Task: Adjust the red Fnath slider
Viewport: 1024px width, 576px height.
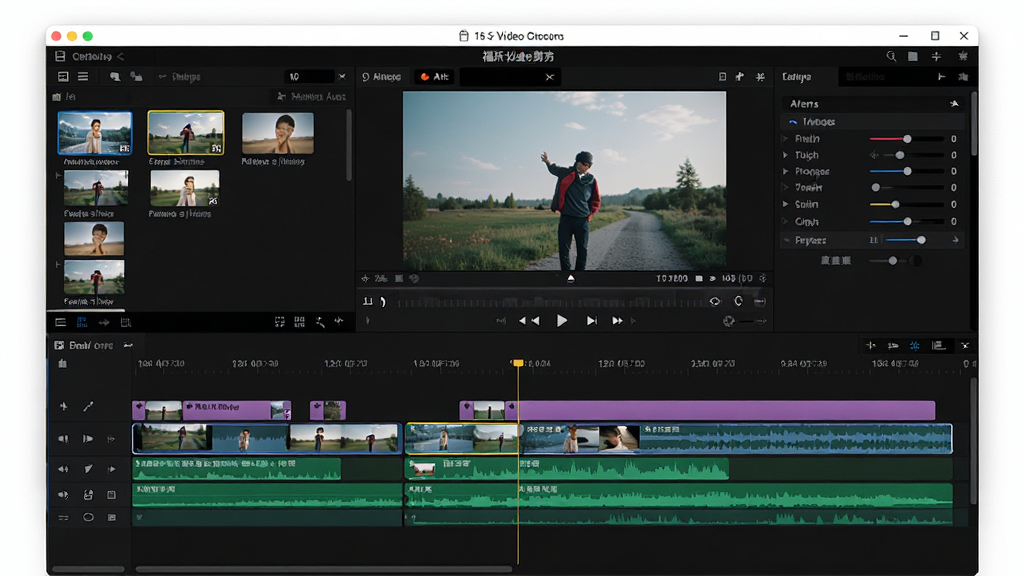Action: (x=907, y=138)
